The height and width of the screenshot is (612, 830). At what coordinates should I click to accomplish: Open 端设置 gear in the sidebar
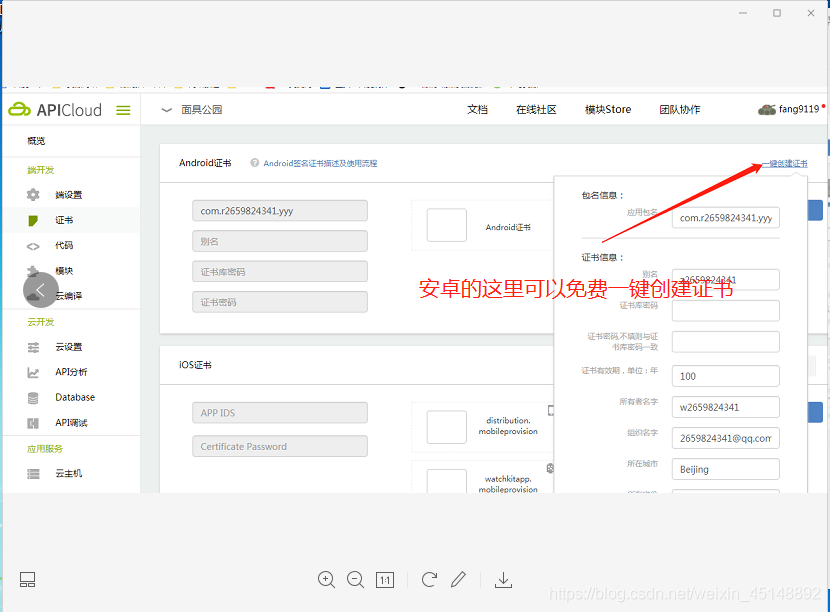(54, 195)
